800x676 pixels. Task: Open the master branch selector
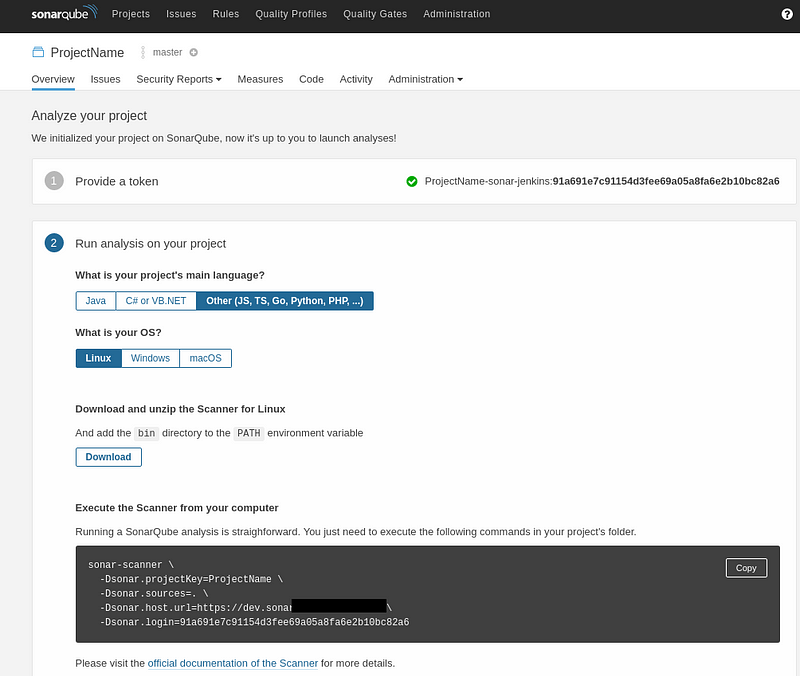click(x=167, y=52)
